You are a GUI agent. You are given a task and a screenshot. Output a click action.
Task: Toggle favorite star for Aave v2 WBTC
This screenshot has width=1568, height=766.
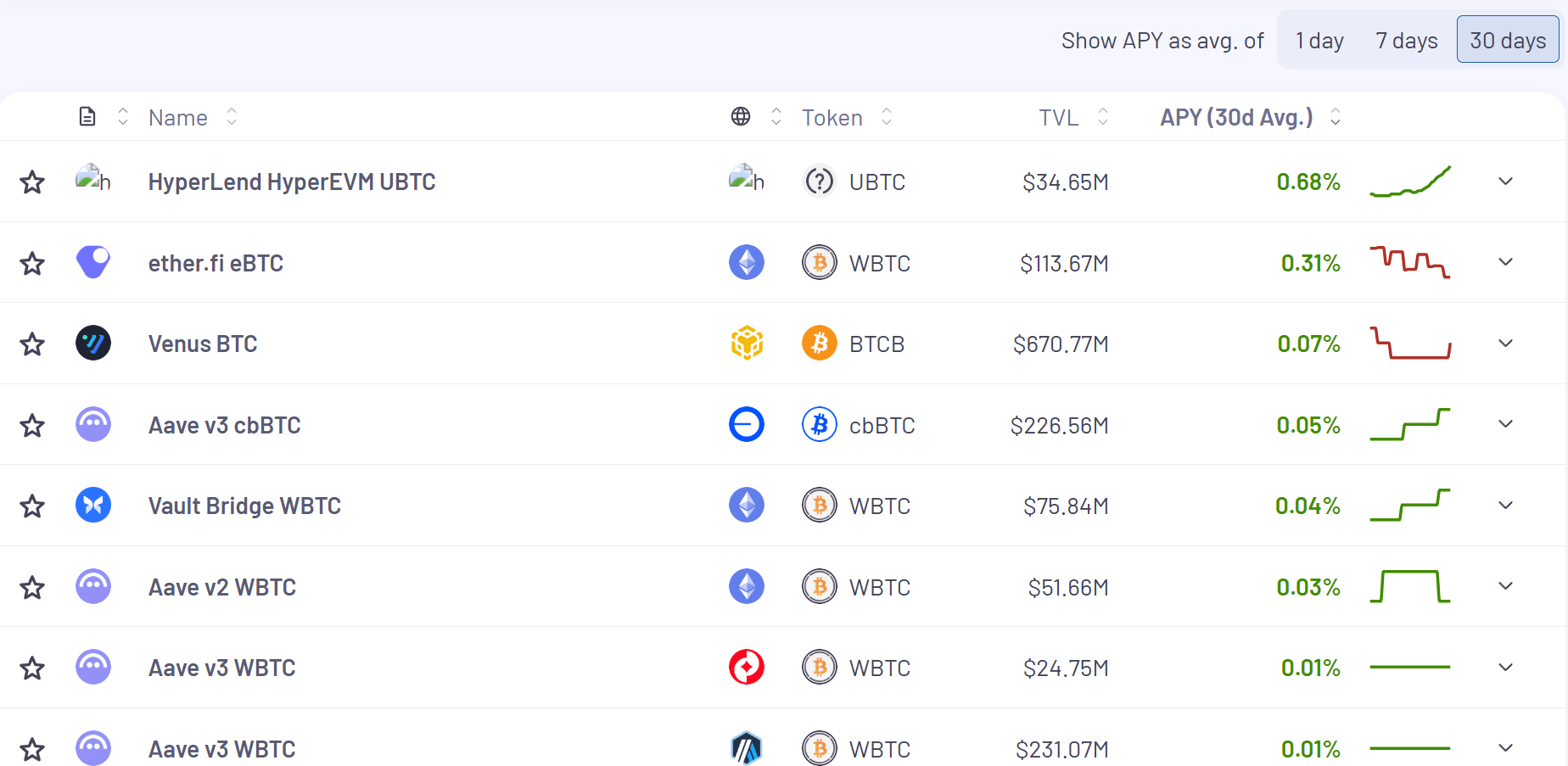pyautogui.click(x=32, y=588)
